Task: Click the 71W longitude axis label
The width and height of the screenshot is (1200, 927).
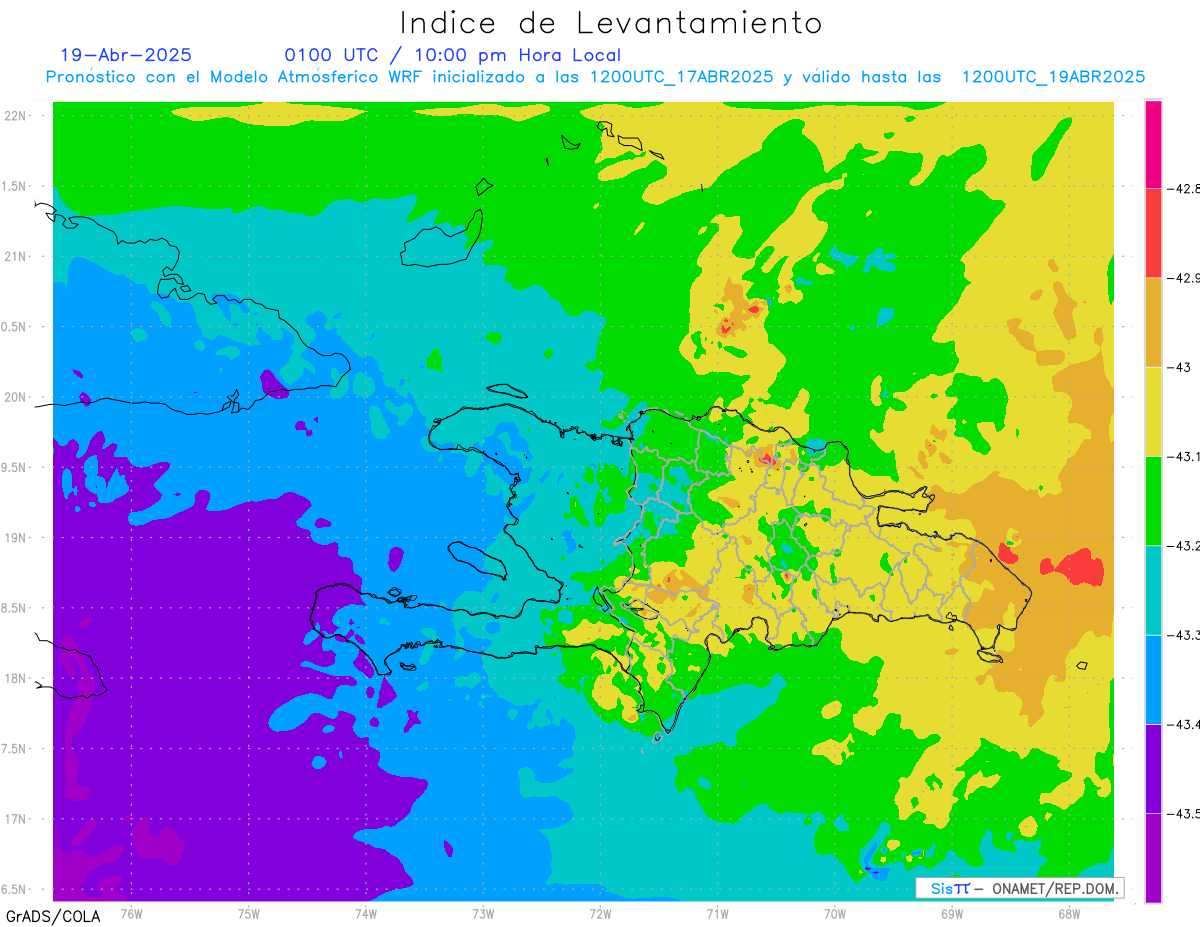Action: [717, 913]
